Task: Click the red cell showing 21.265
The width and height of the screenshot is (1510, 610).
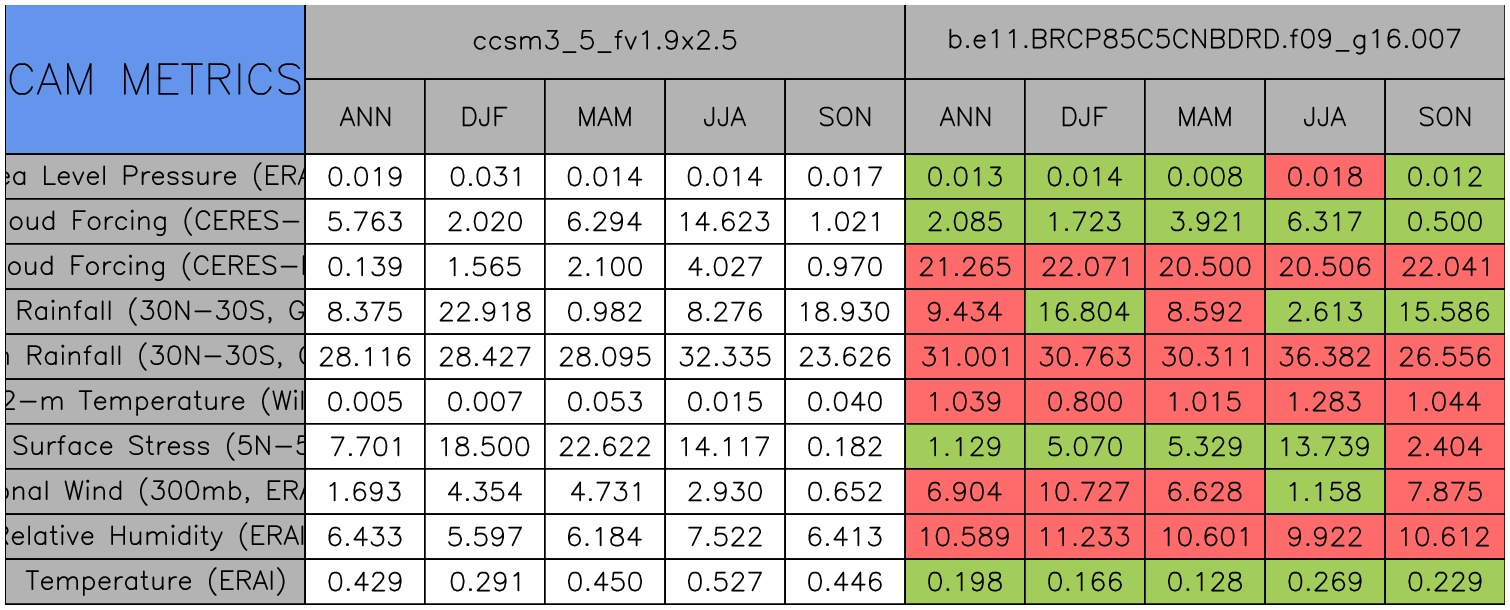Action: (x=965, y=267)
